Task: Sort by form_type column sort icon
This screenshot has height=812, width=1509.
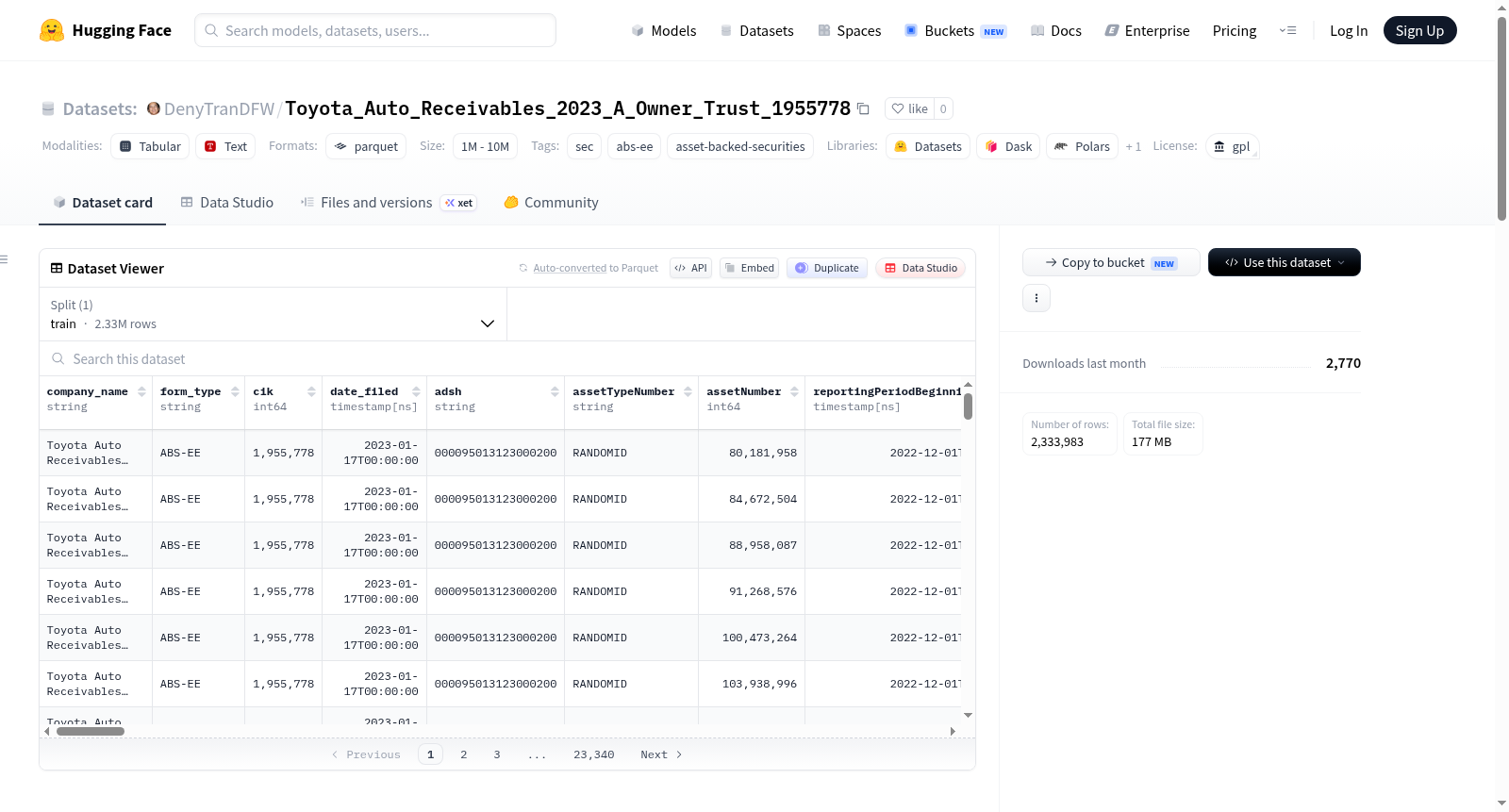Action: pos(235,391)
